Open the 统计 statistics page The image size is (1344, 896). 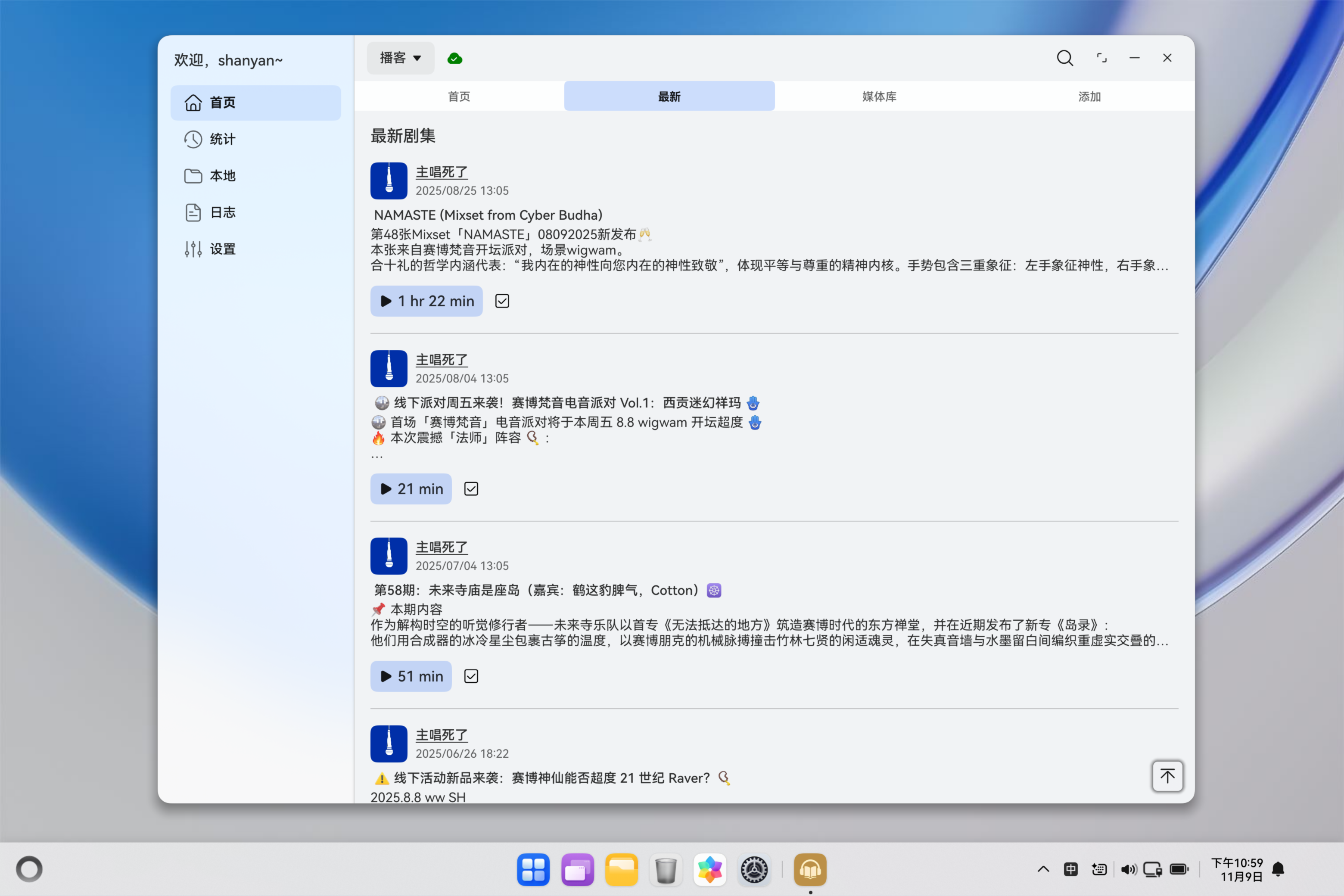point(255,140)
